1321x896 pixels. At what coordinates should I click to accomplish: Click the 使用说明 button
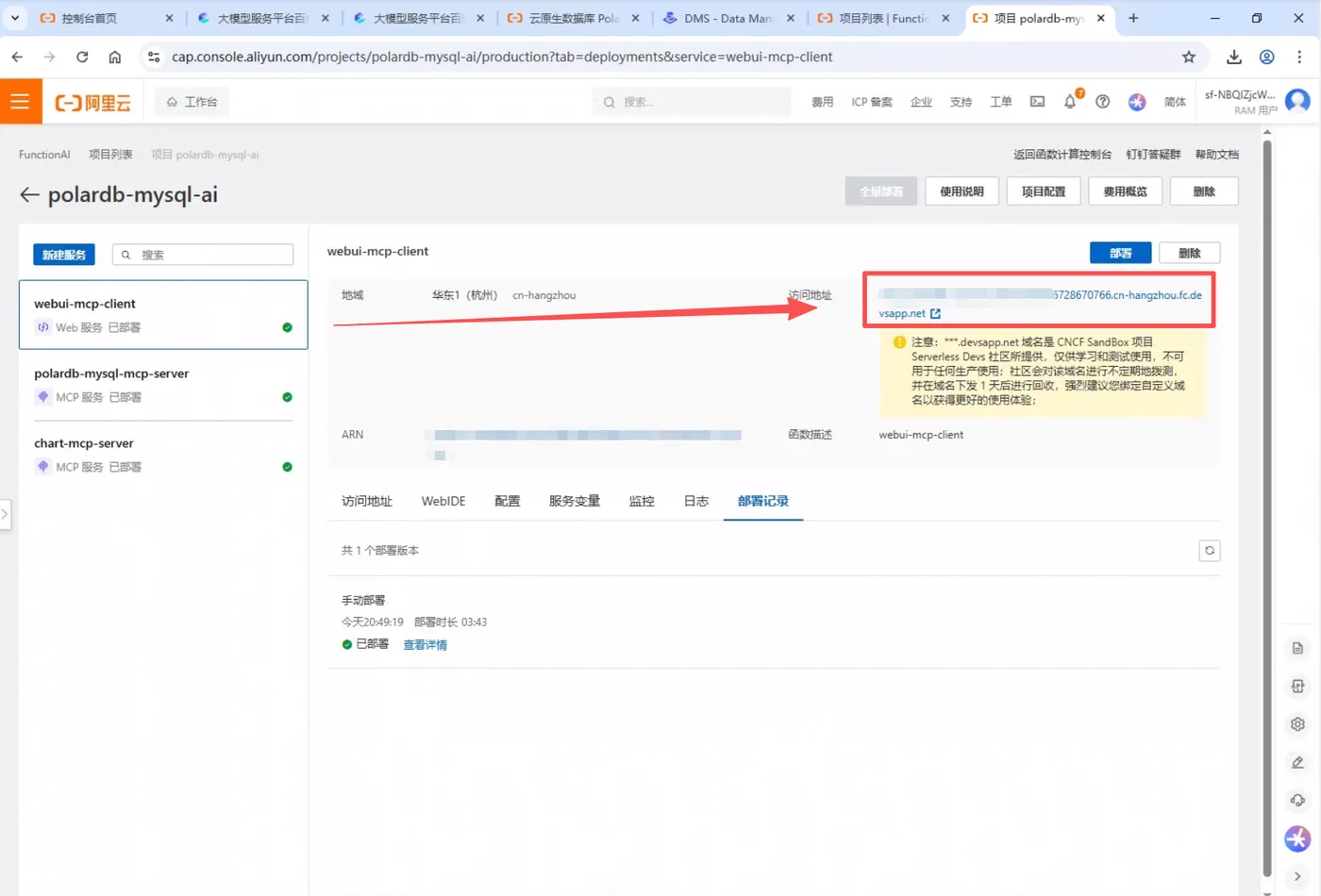click(961, 191)
